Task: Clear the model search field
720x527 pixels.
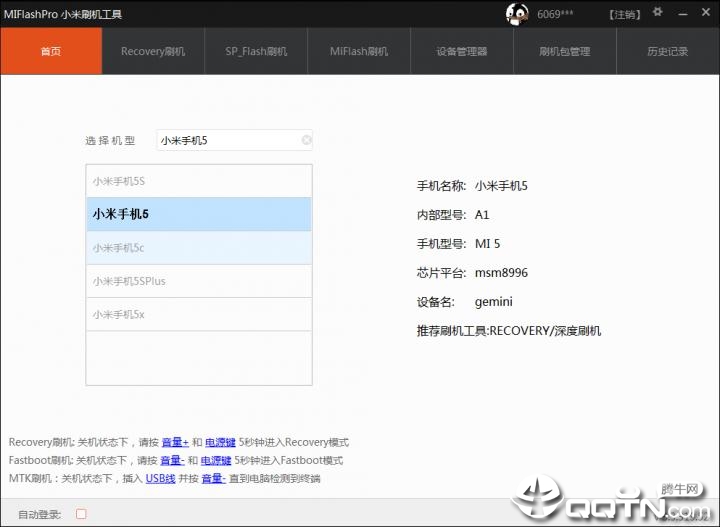Action: click(x=307, y=140)
